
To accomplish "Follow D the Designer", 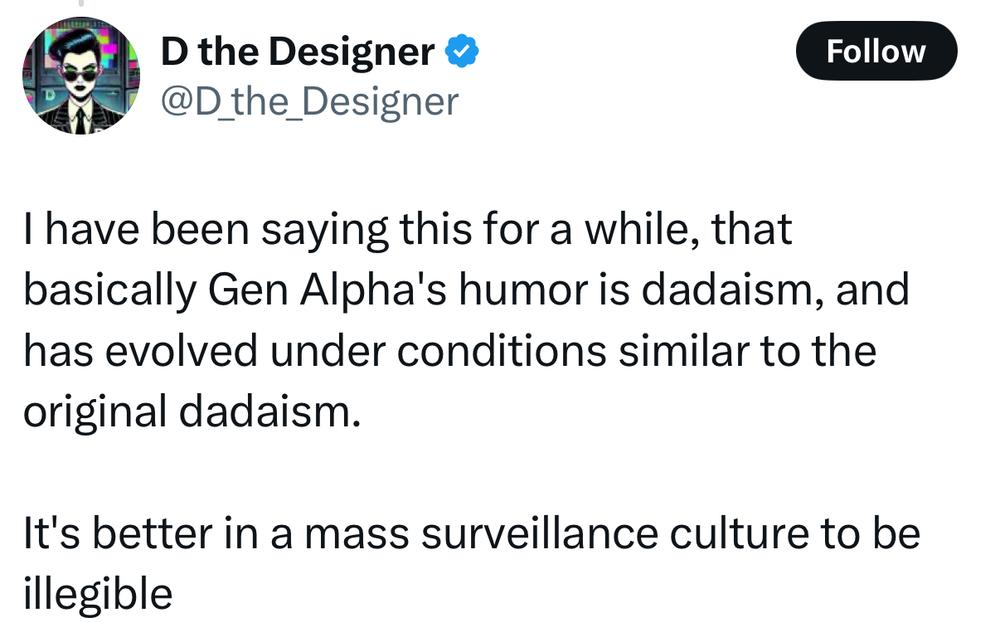I will (x=876, y=51).
